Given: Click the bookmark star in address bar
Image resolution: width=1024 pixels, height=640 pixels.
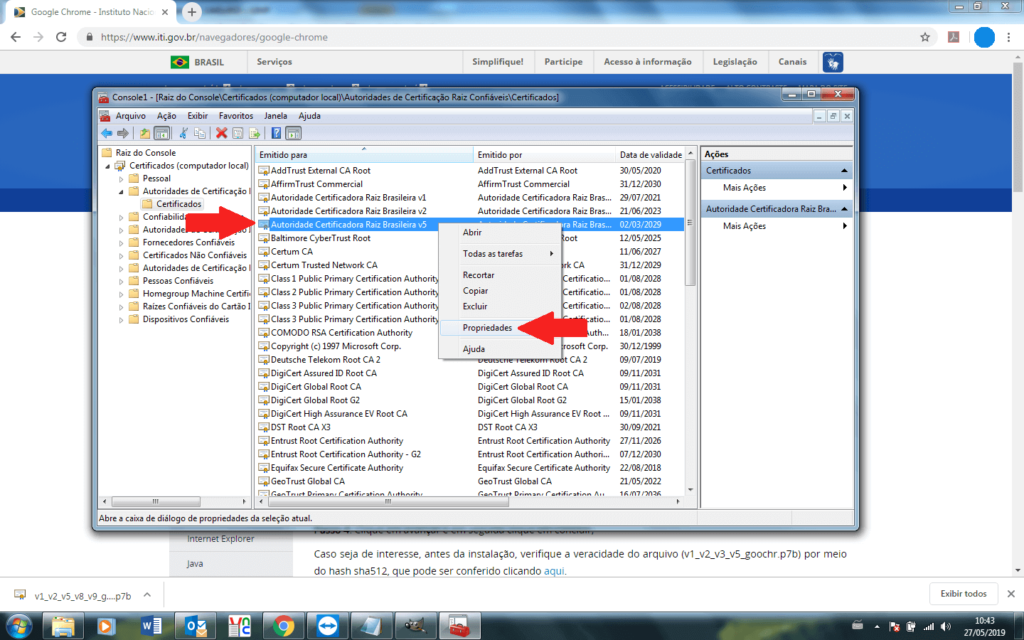Looking at the screenshot, I should point(925,37).
